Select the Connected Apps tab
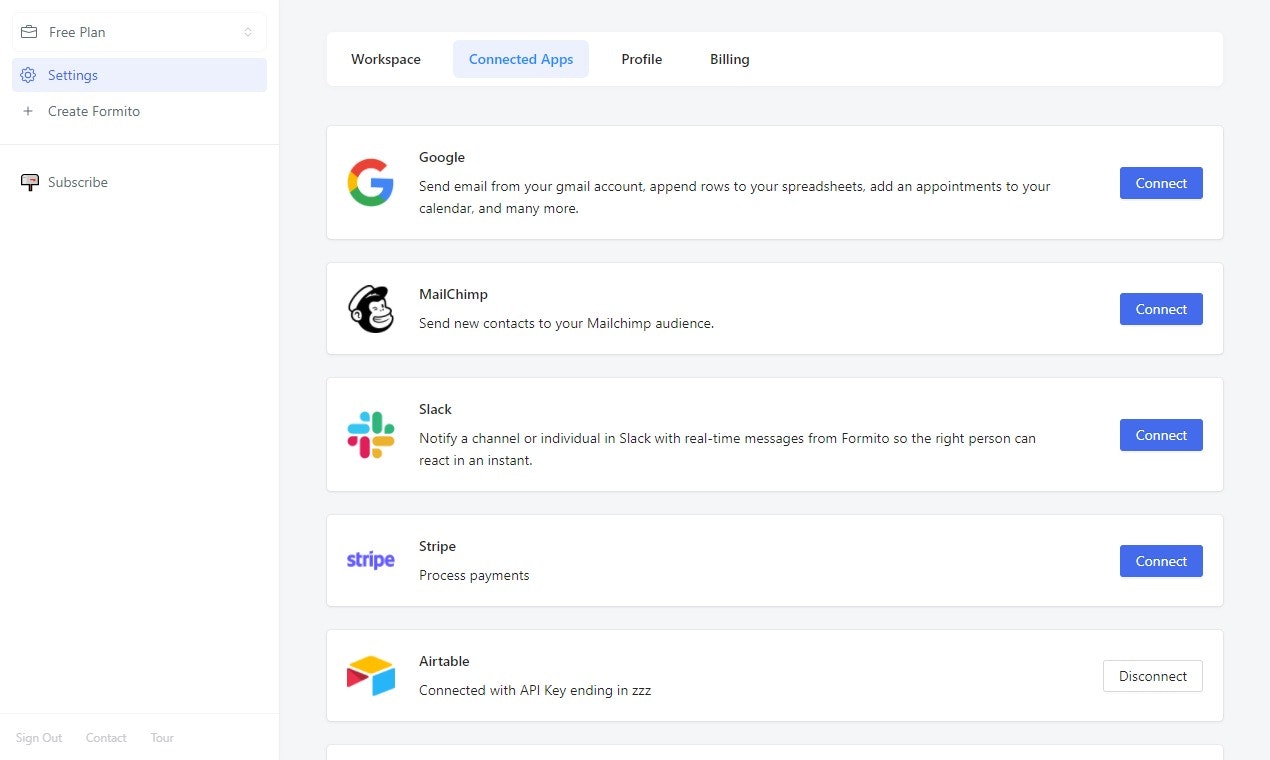 click(x=521, y=59)
